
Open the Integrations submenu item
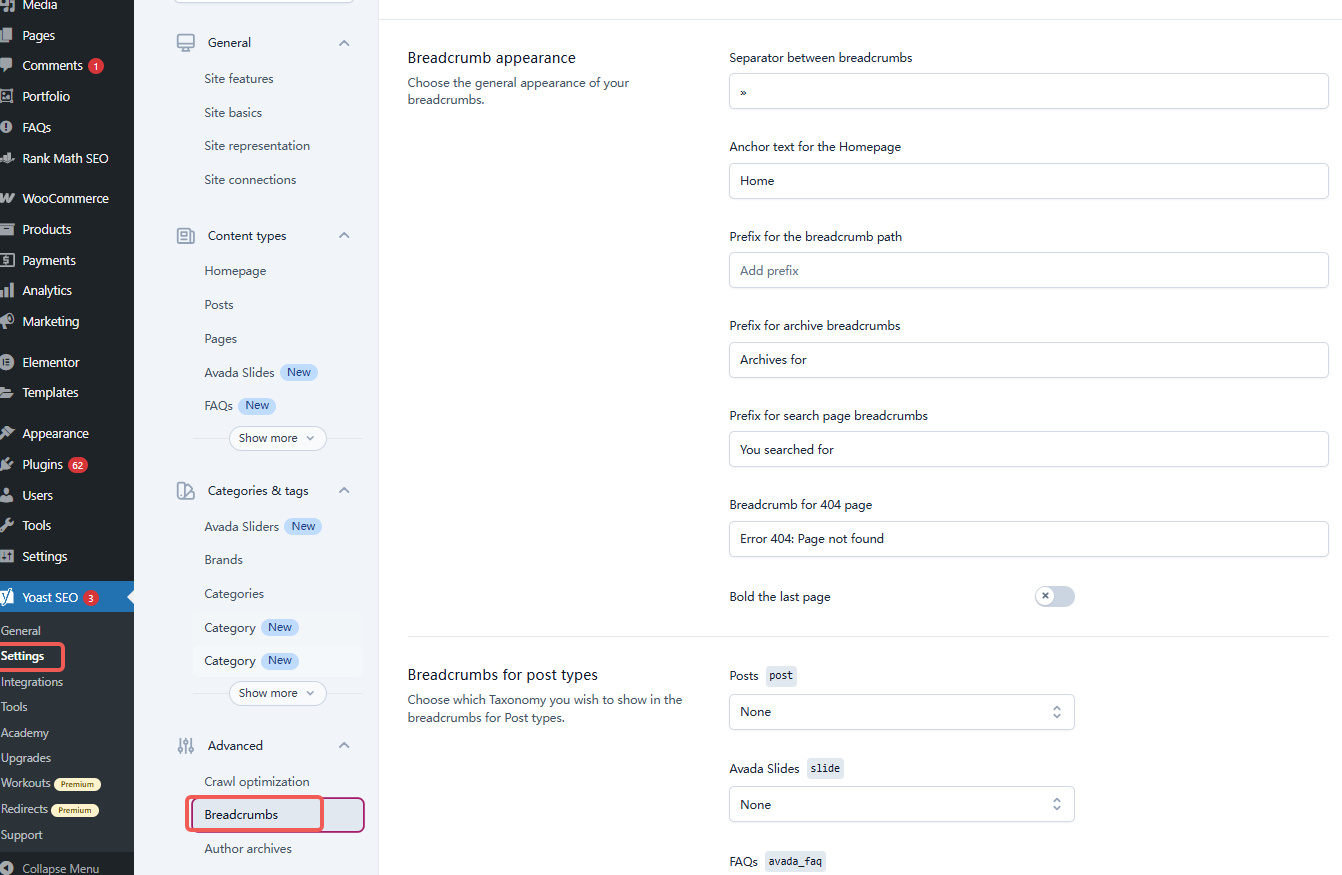(x=32, y=682)
